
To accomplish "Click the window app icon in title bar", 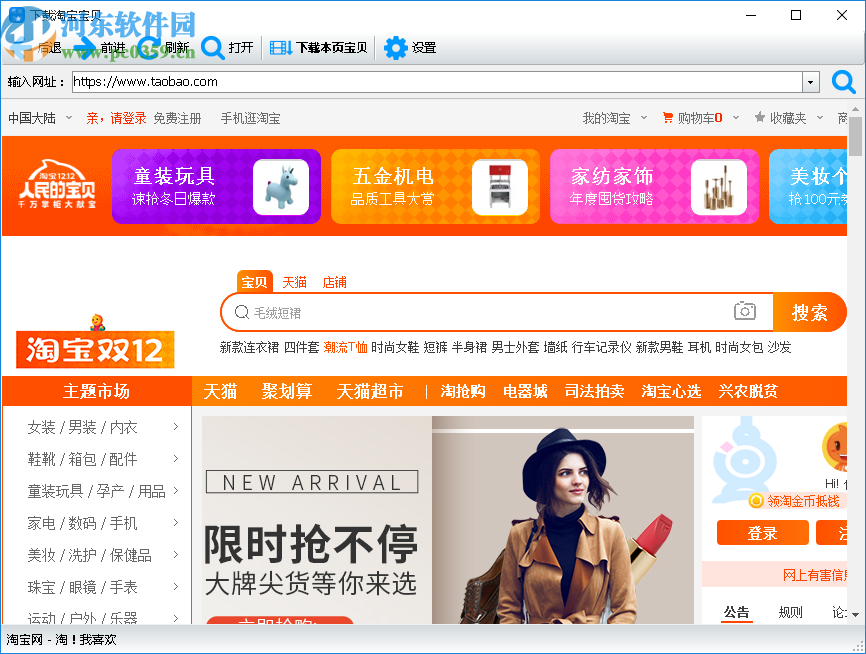I will 18,15.
